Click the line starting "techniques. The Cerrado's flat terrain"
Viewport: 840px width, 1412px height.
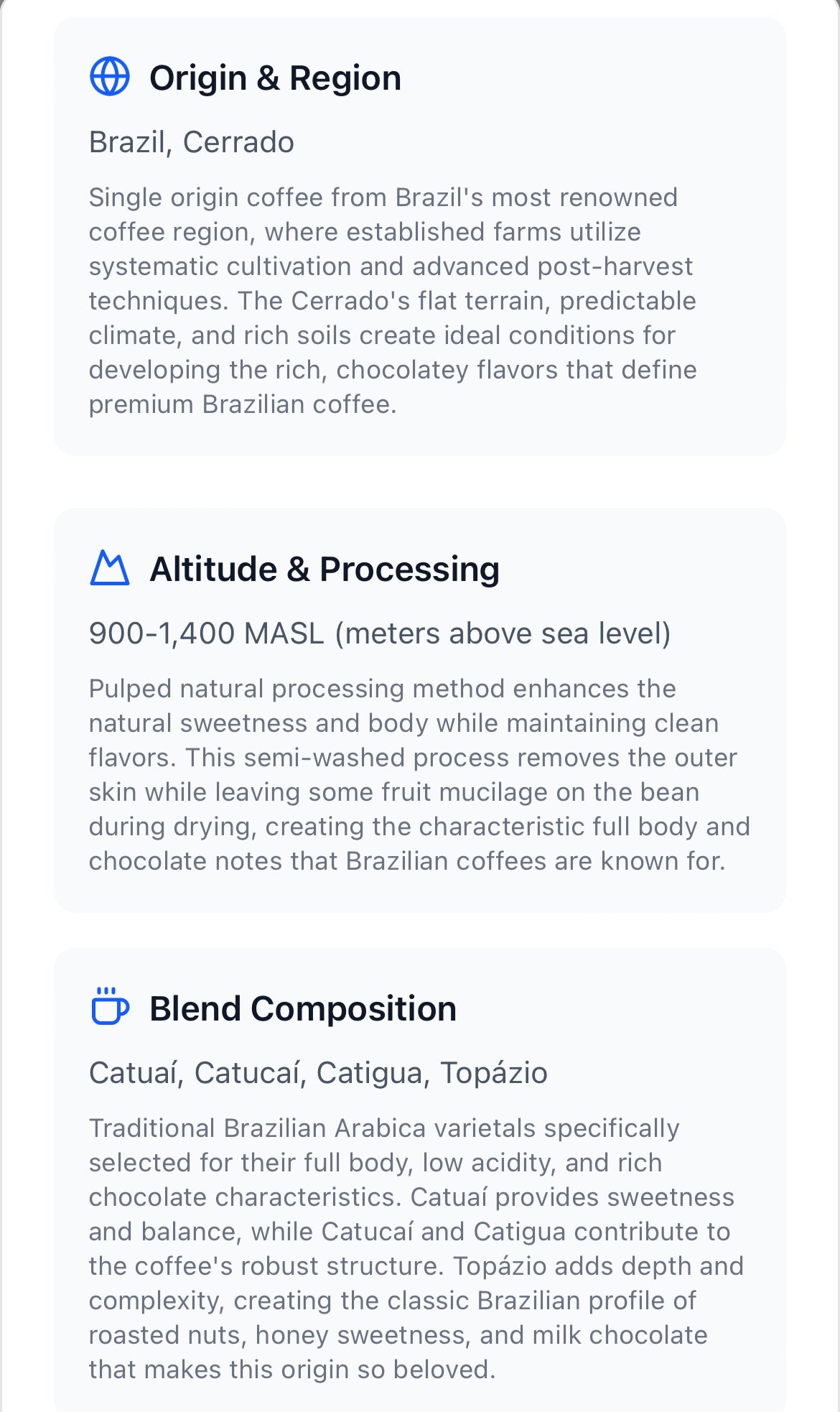click(392, 301)
